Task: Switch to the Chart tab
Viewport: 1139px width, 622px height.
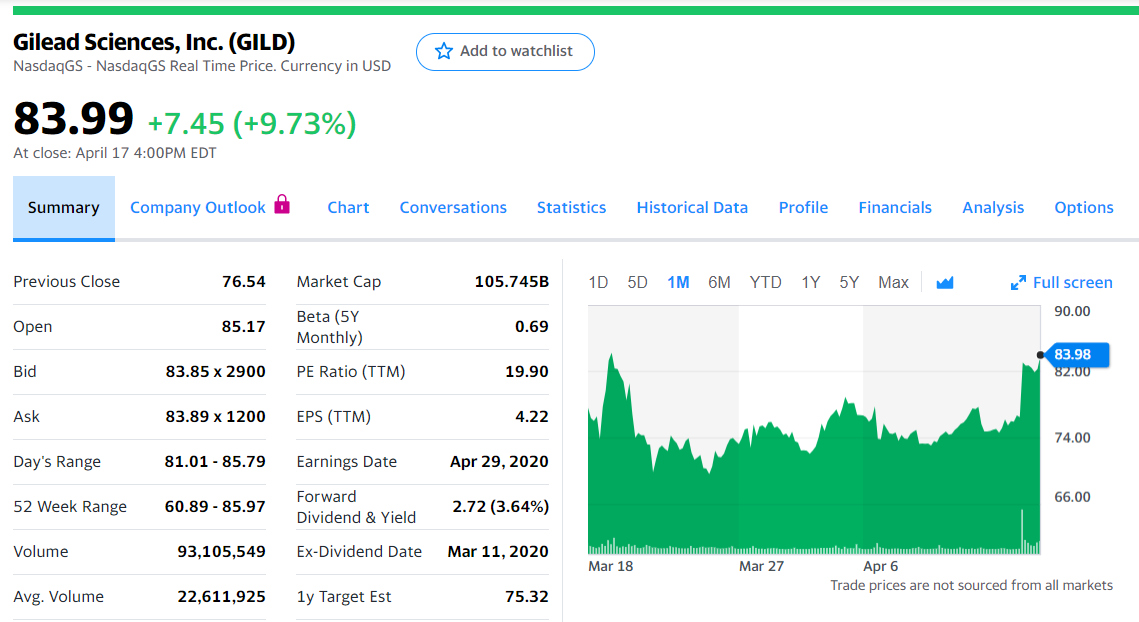Action: 348,208
